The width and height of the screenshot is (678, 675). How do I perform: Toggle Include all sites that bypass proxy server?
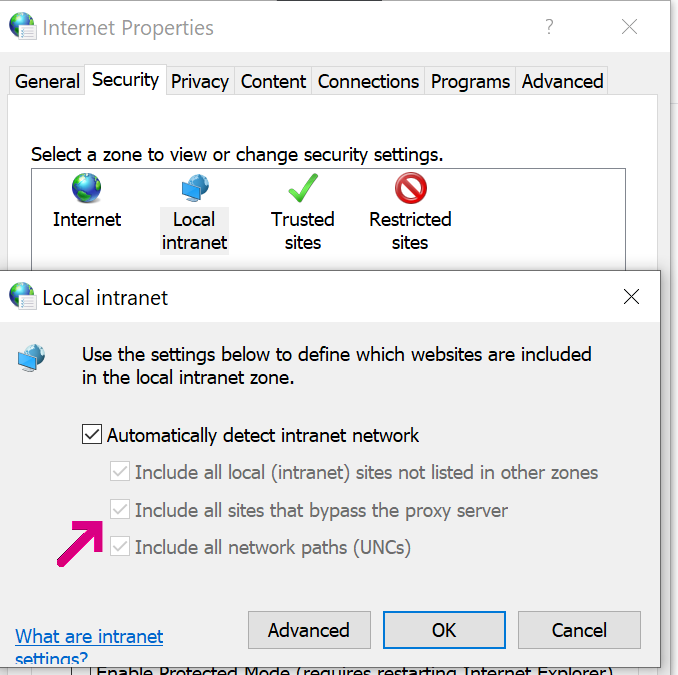click(x=120, y=510)
